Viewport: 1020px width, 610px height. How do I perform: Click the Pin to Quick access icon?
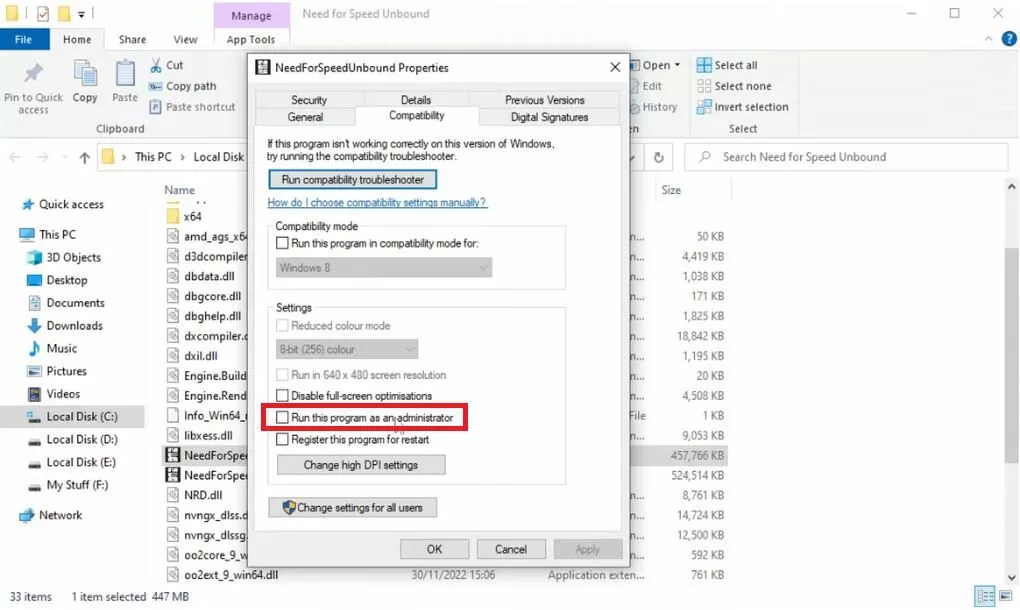33,76
